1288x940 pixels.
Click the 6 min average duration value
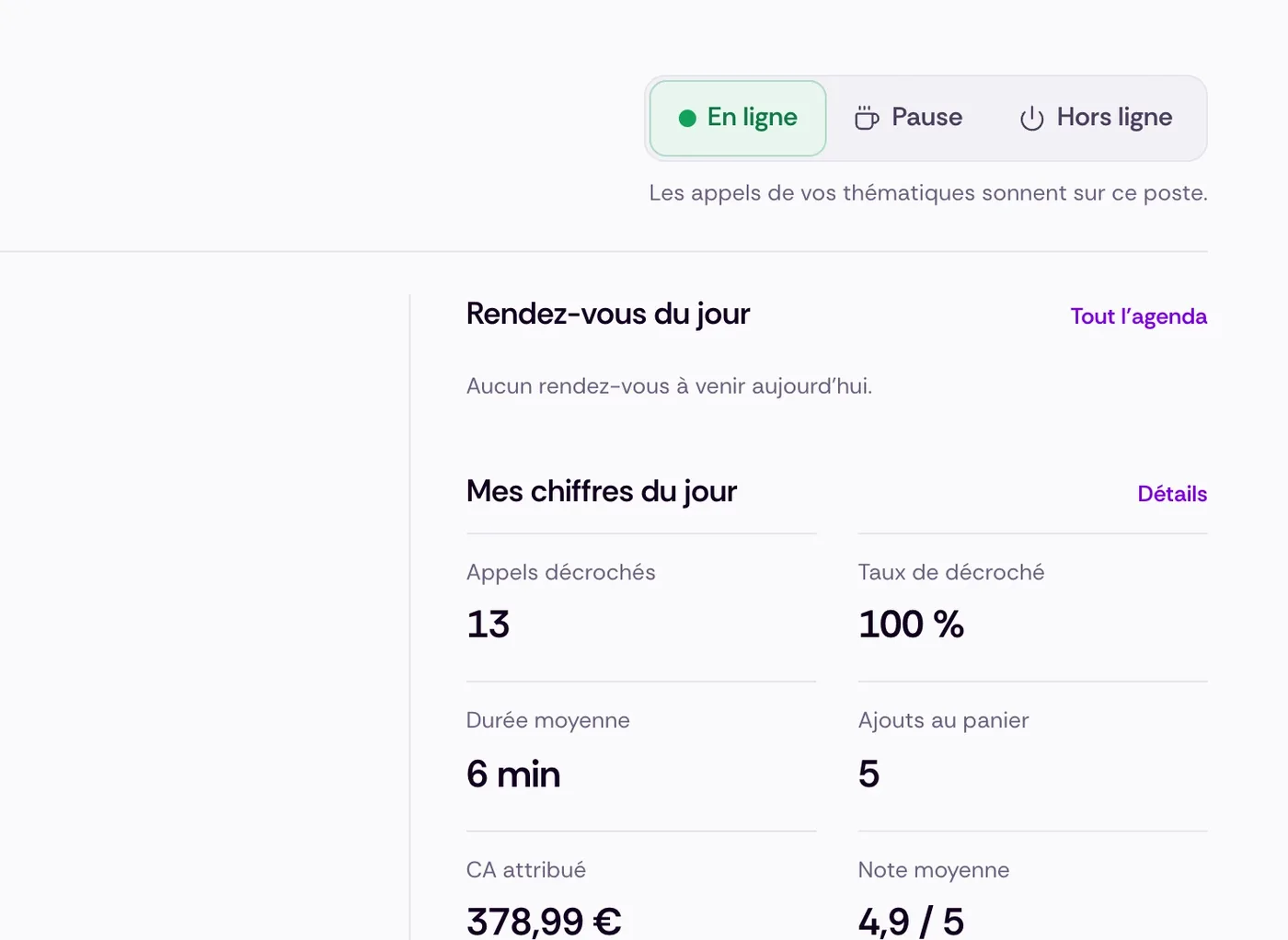[x=513, y=774]
